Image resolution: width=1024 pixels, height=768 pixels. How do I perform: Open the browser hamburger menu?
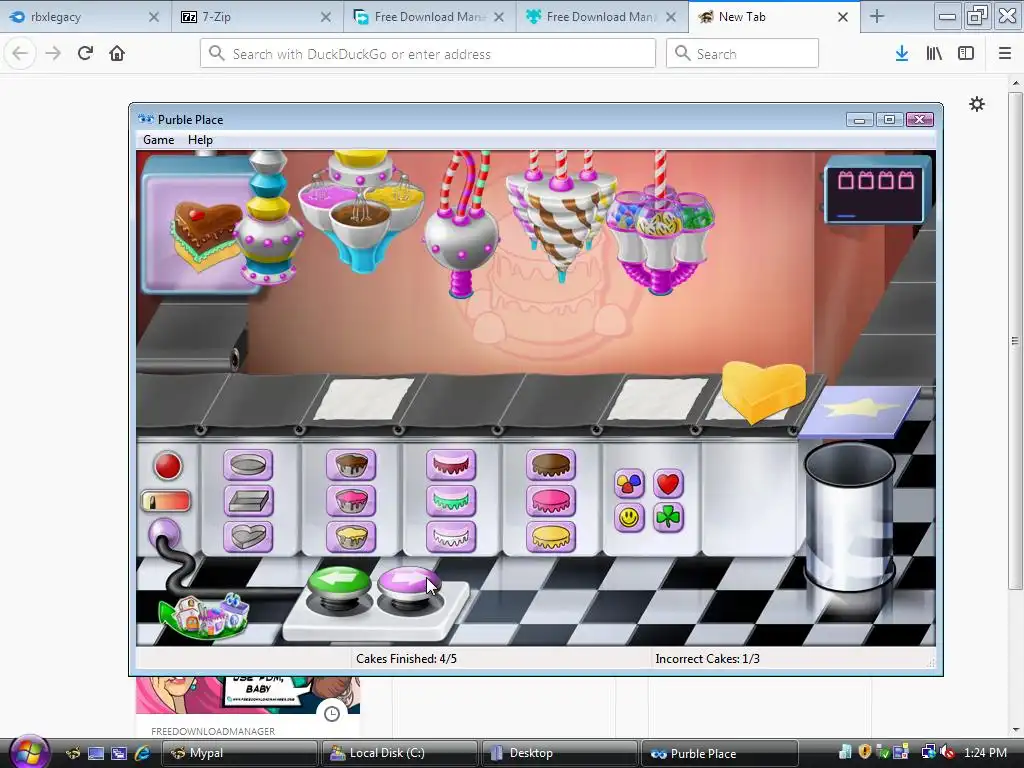pyautogui.click(x=1005, y=54)
